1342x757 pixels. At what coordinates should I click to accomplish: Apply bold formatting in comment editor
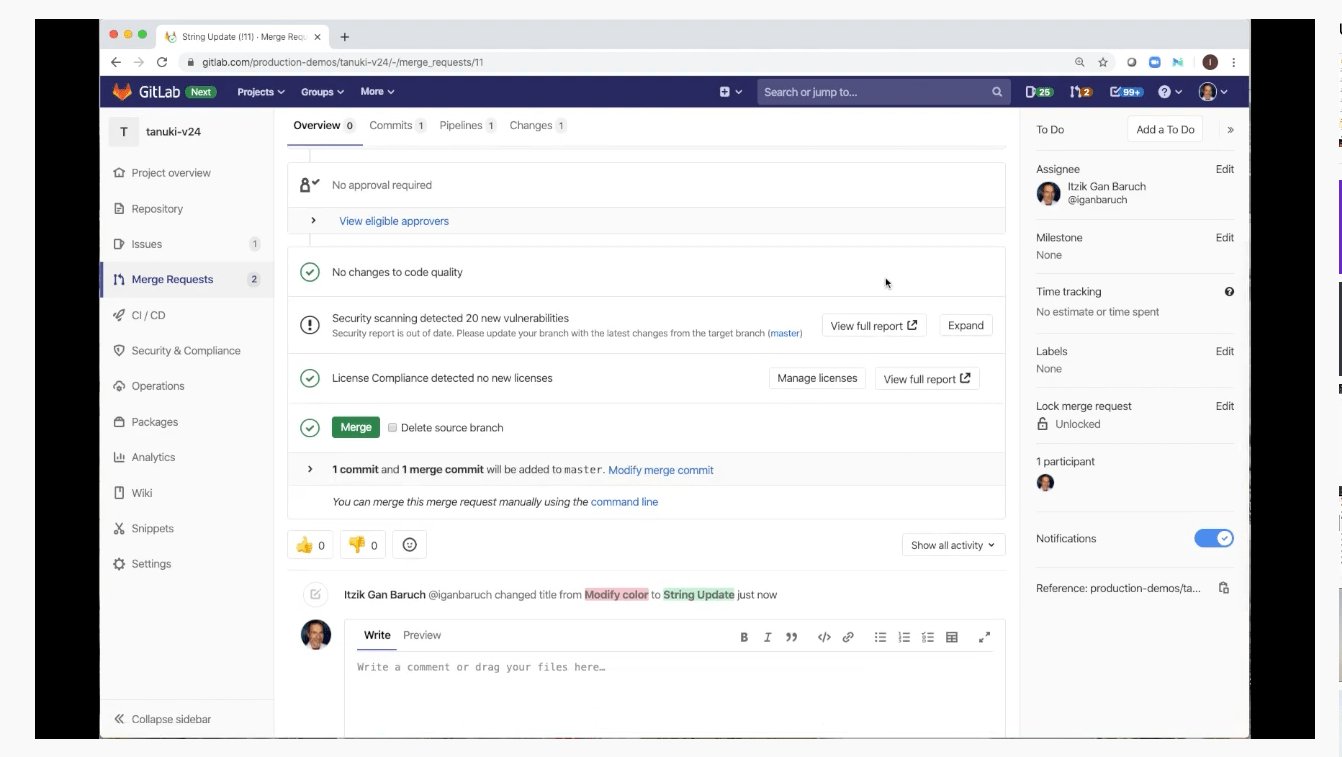(744, 637)
